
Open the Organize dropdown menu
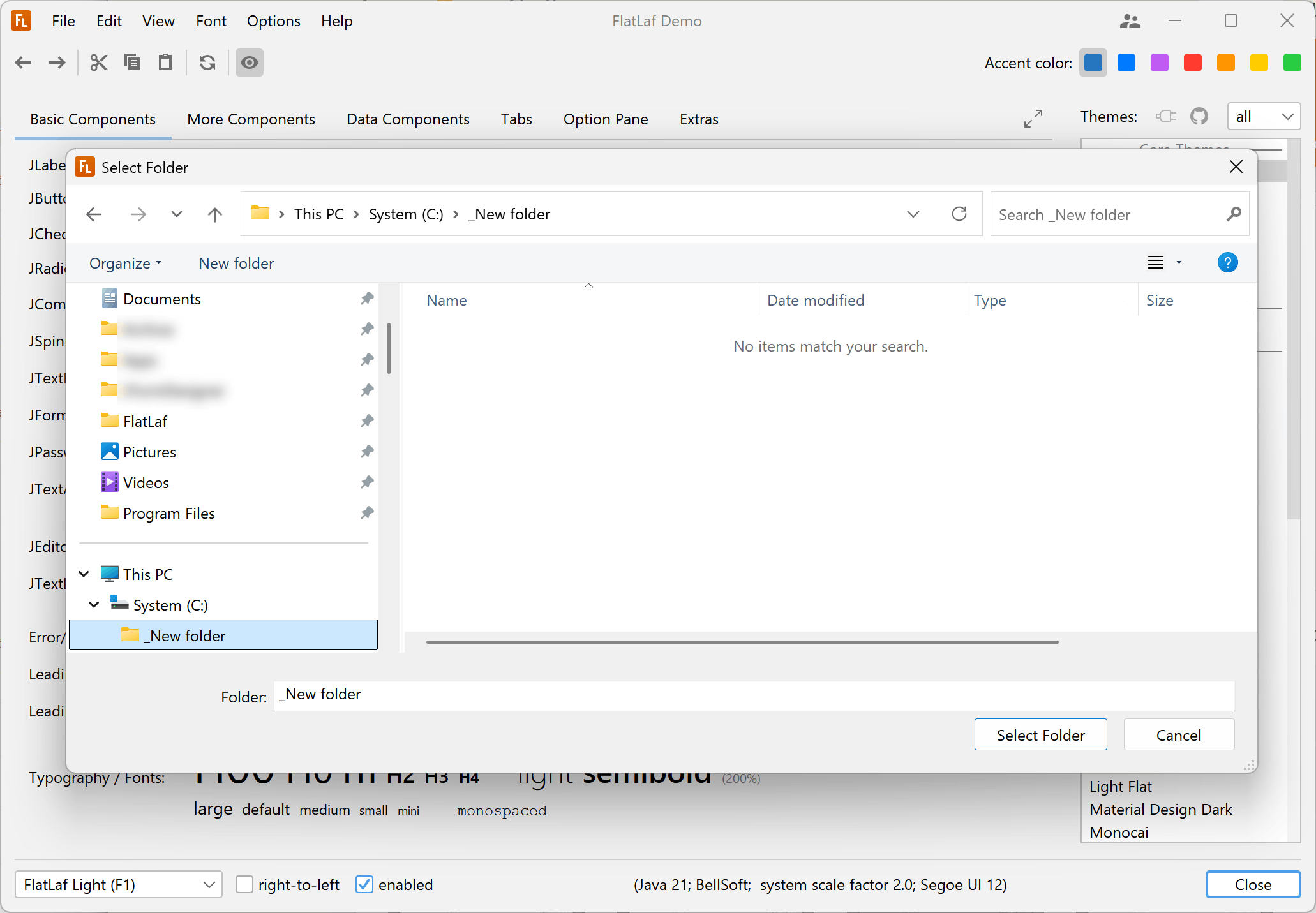pyautogui.click(x=126, y=263)
